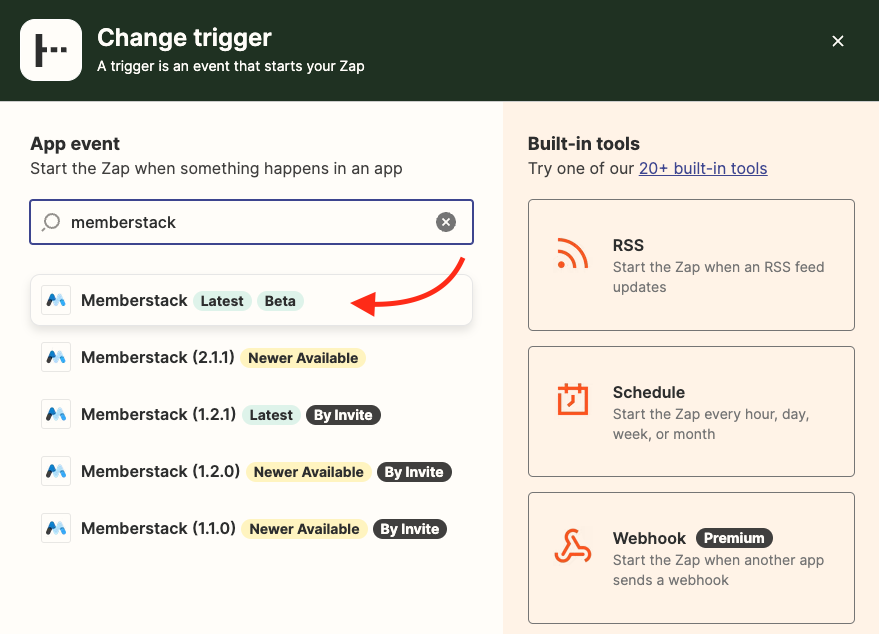Click Newer Available badge on Memberstack (2.1.1)
Screen dimensions: 879x634
pos(303,358)
